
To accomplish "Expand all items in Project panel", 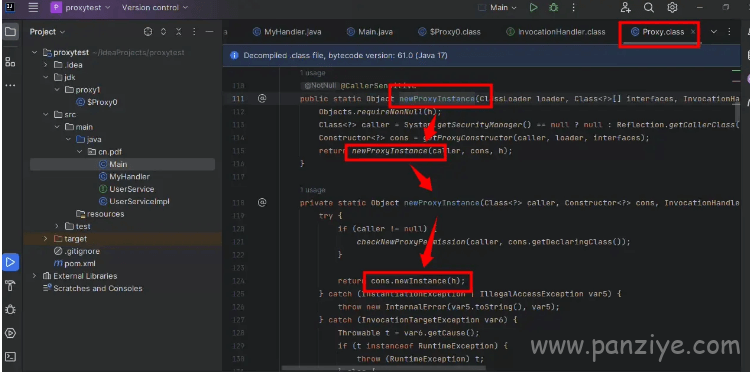I will point(163,32).
